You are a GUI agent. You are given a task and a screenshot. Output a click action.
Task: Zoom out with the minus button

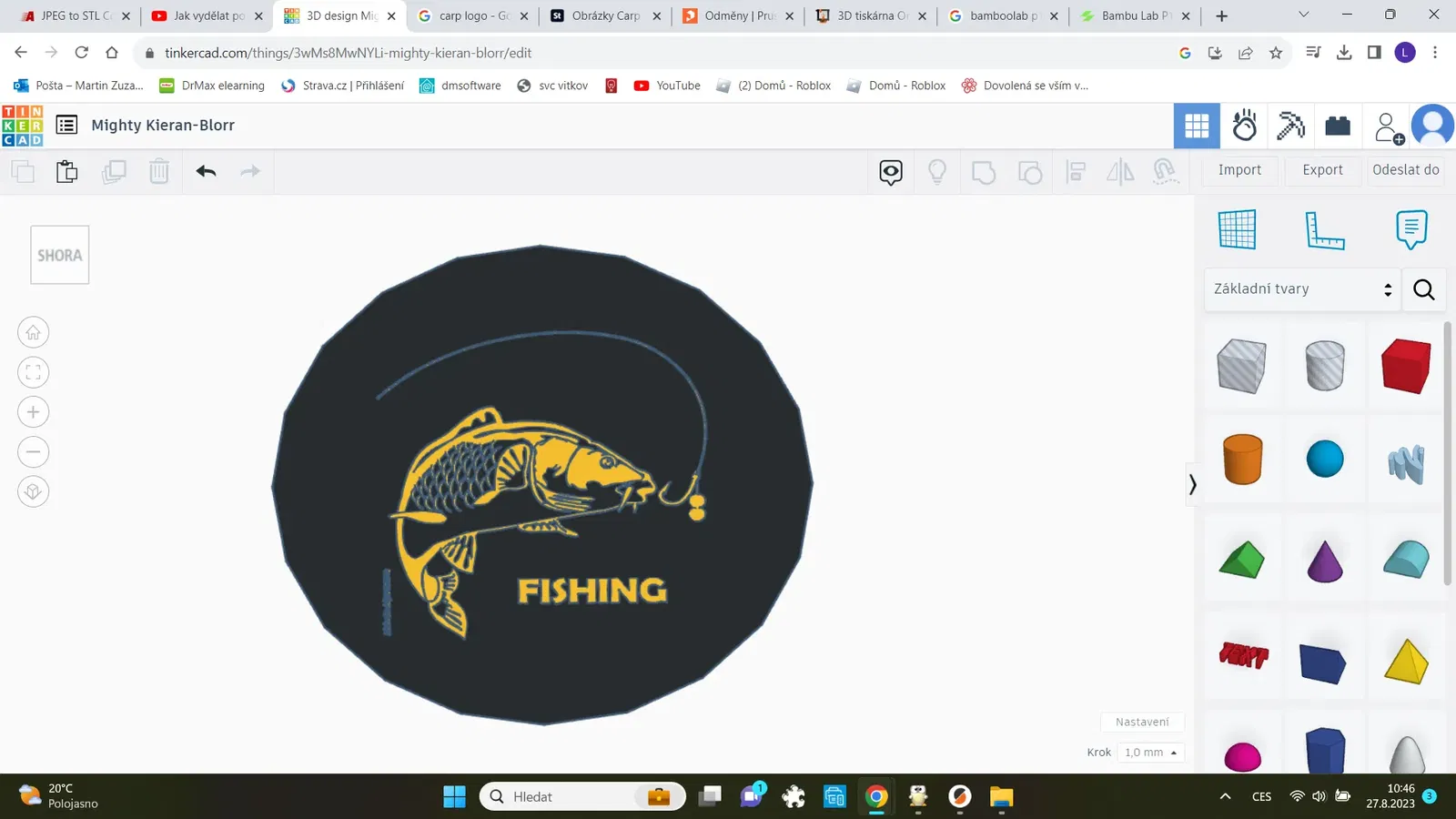coord(34,452)
